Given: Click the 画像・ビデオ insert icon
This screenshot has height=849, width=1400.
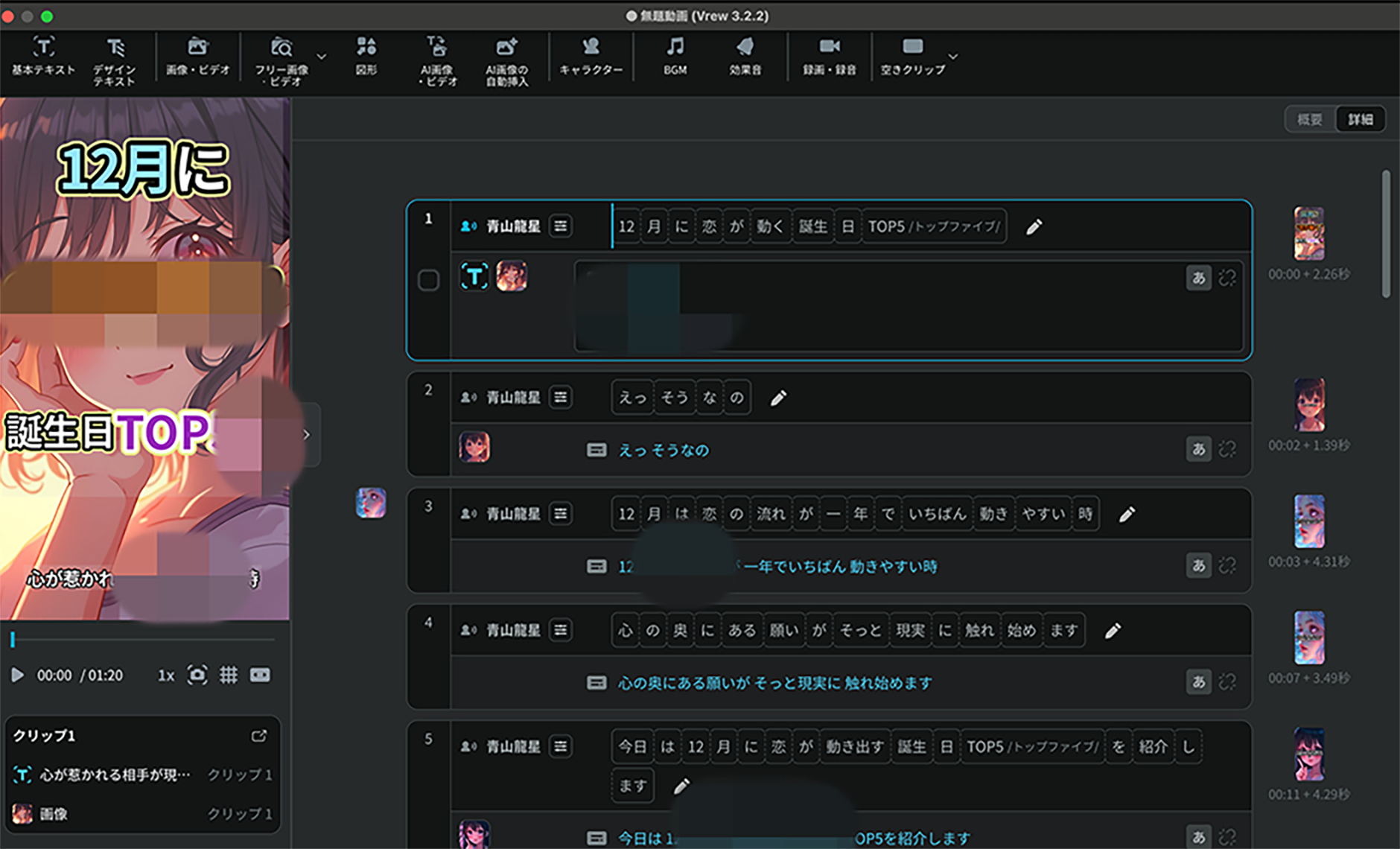Looking at the screenshot, I should click(197, 57).
